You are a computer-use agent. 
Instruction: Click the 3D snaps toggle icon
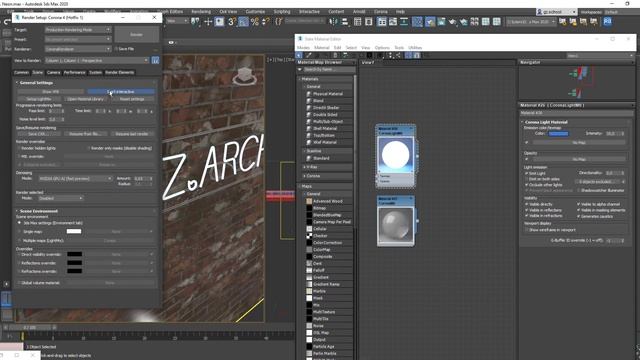(x=232, y=22)
